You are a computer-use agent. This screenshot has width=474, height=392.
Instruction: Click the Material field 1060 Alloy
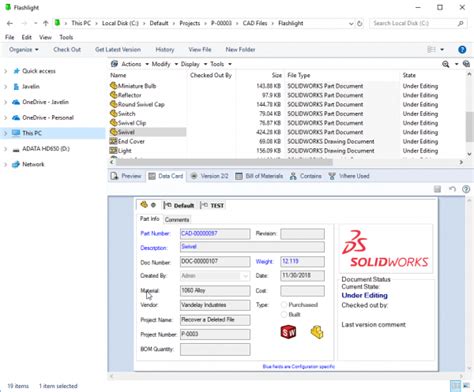point(215,291)
